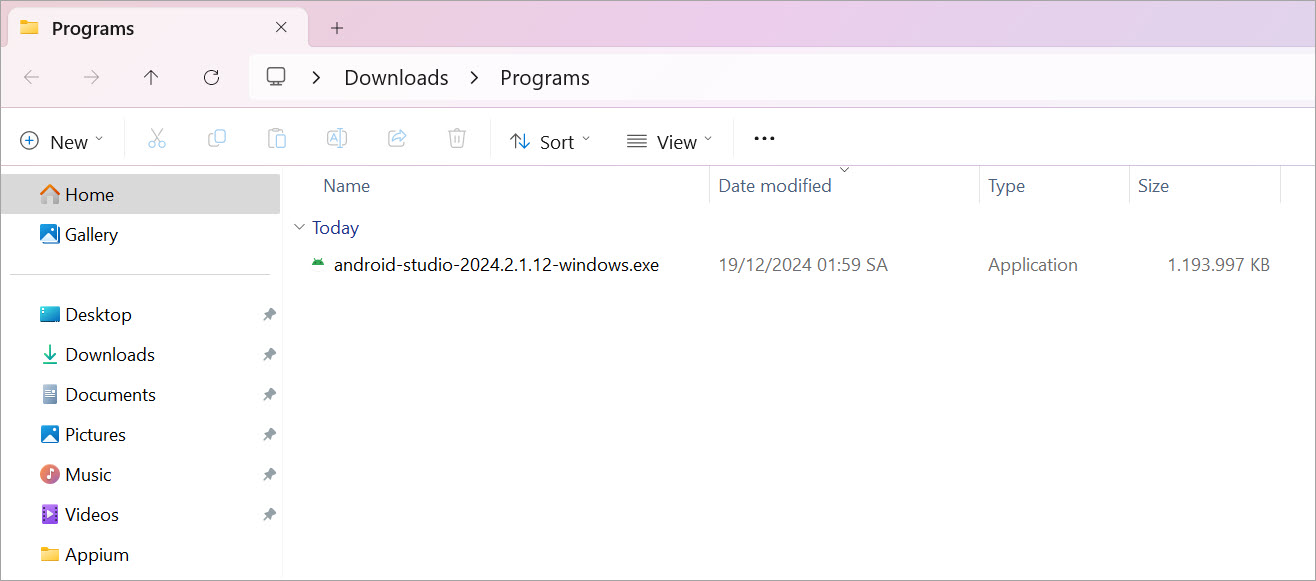
Task: Unpin Pictures using its pin icon
Action: click(x=269, y=434)
